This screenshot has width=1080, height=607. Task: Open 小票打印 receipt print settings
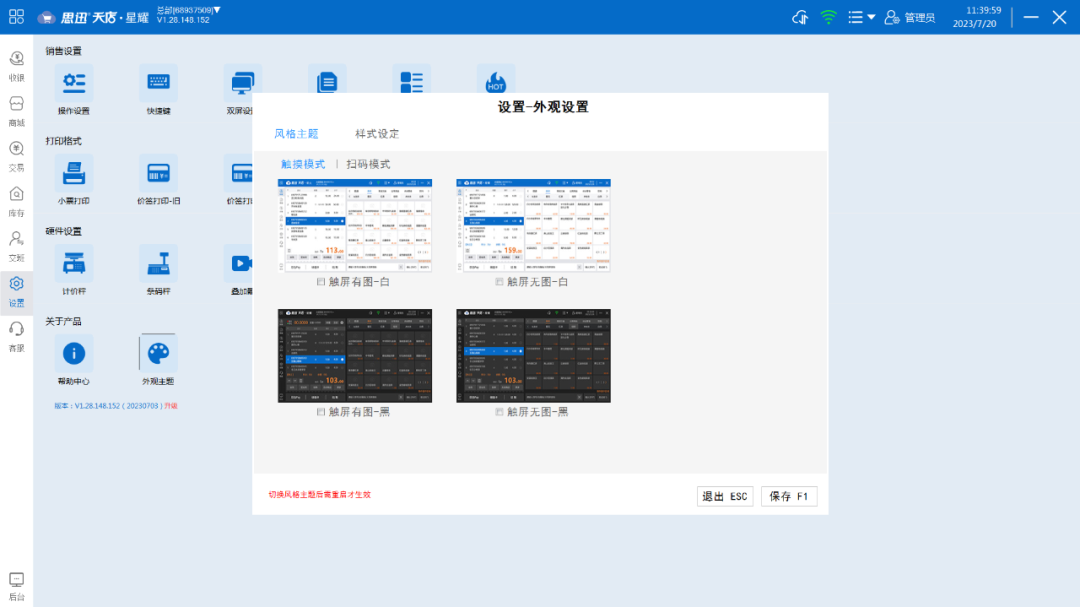(73, 175)
